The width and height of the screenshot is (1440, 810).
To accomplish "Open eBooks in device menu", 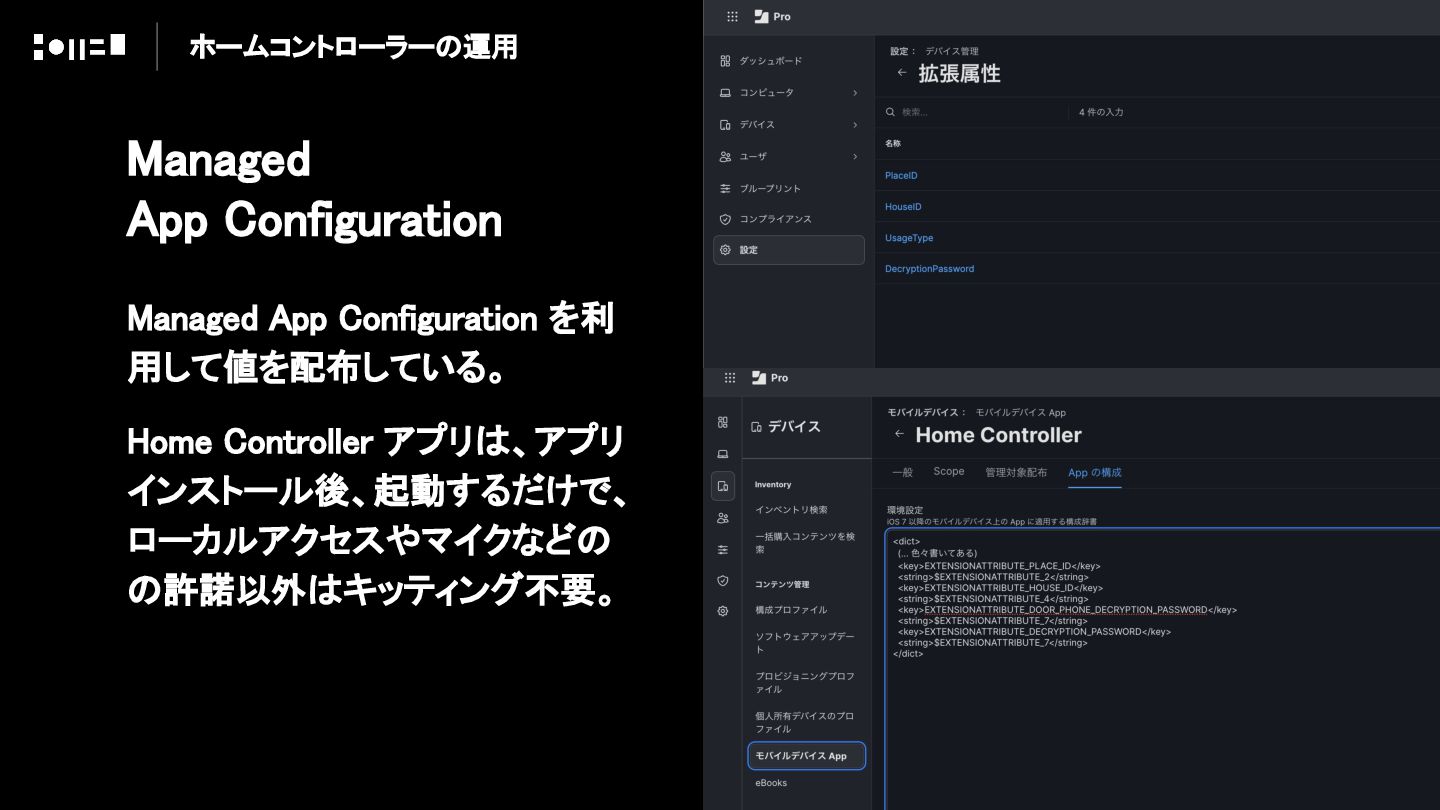I will 771,783.
